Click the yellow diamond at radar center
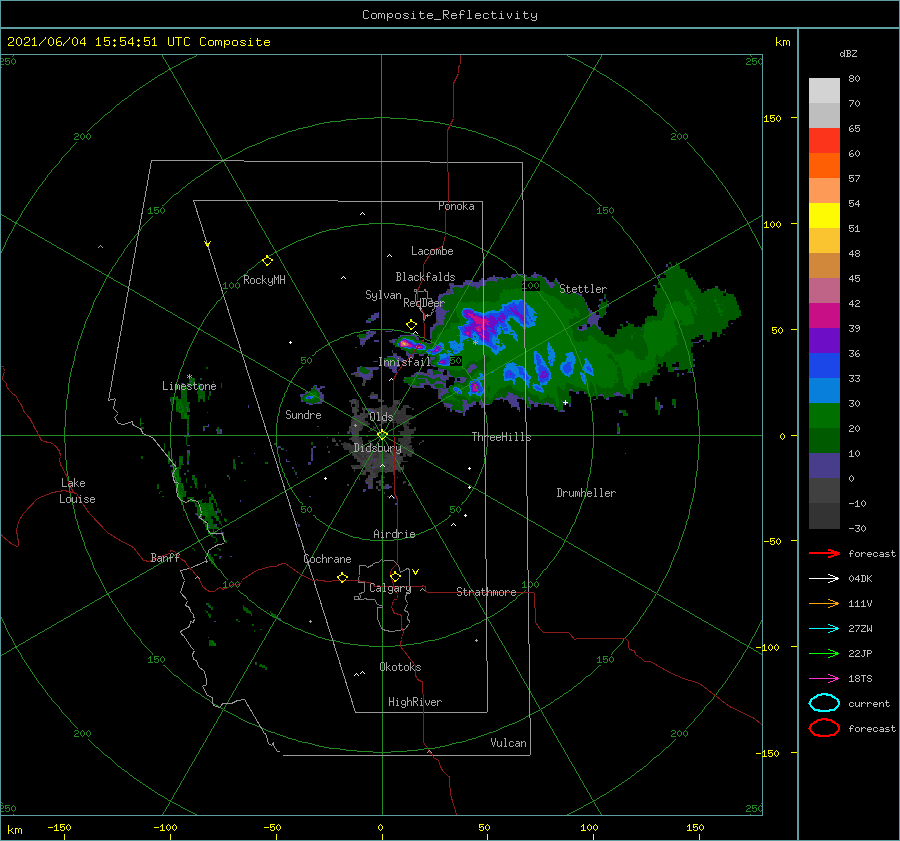The height and width of the screenshot is (841, 900). (x=382, y=435)
